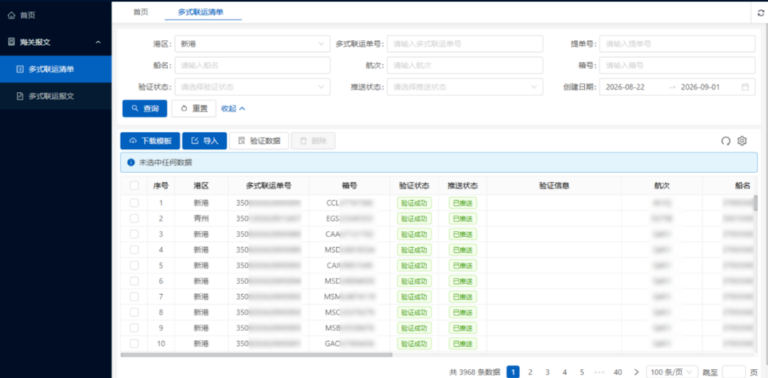Click the 验证信息 column header
Viewport: 768px width, 378px height.
click(x=554, y=186)
